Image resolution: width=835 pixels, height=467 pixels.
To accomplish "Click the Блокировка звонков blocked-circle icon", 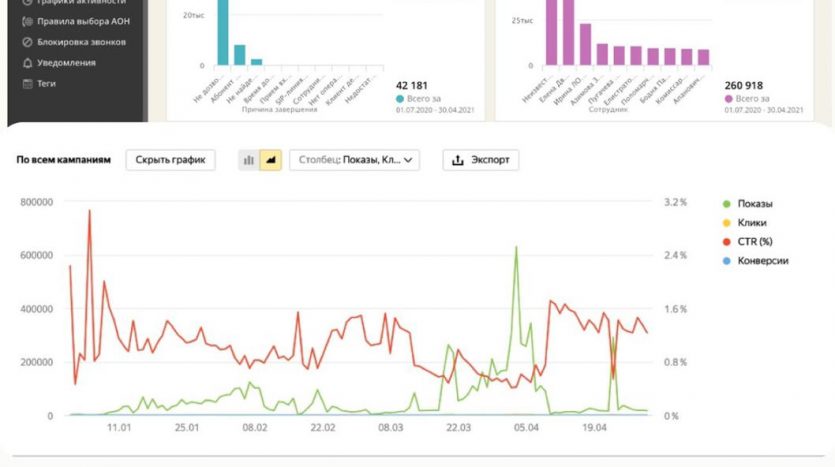I will (26, 42).
